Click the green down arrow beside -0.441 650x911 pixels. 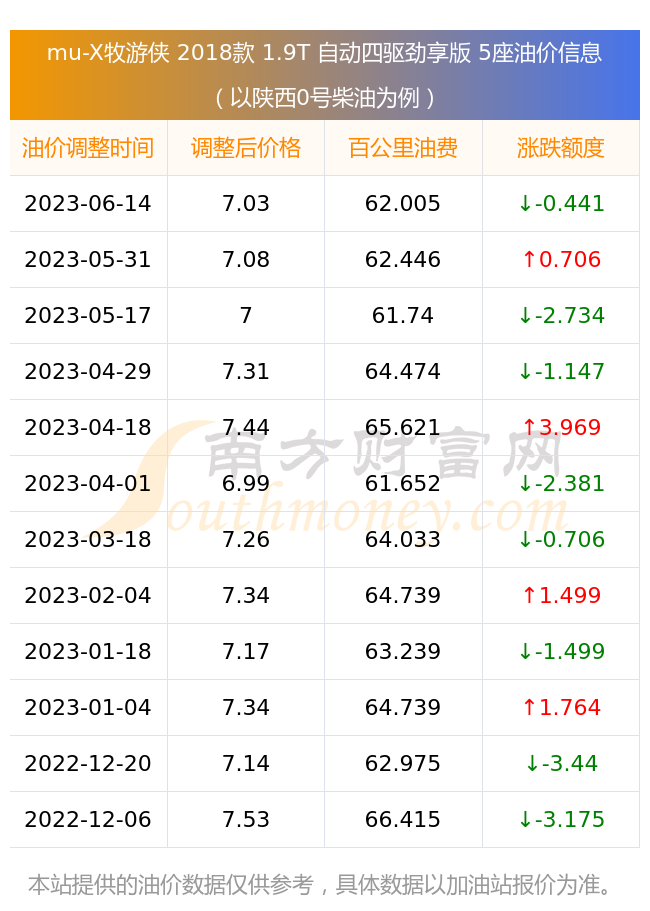point(525,204)
